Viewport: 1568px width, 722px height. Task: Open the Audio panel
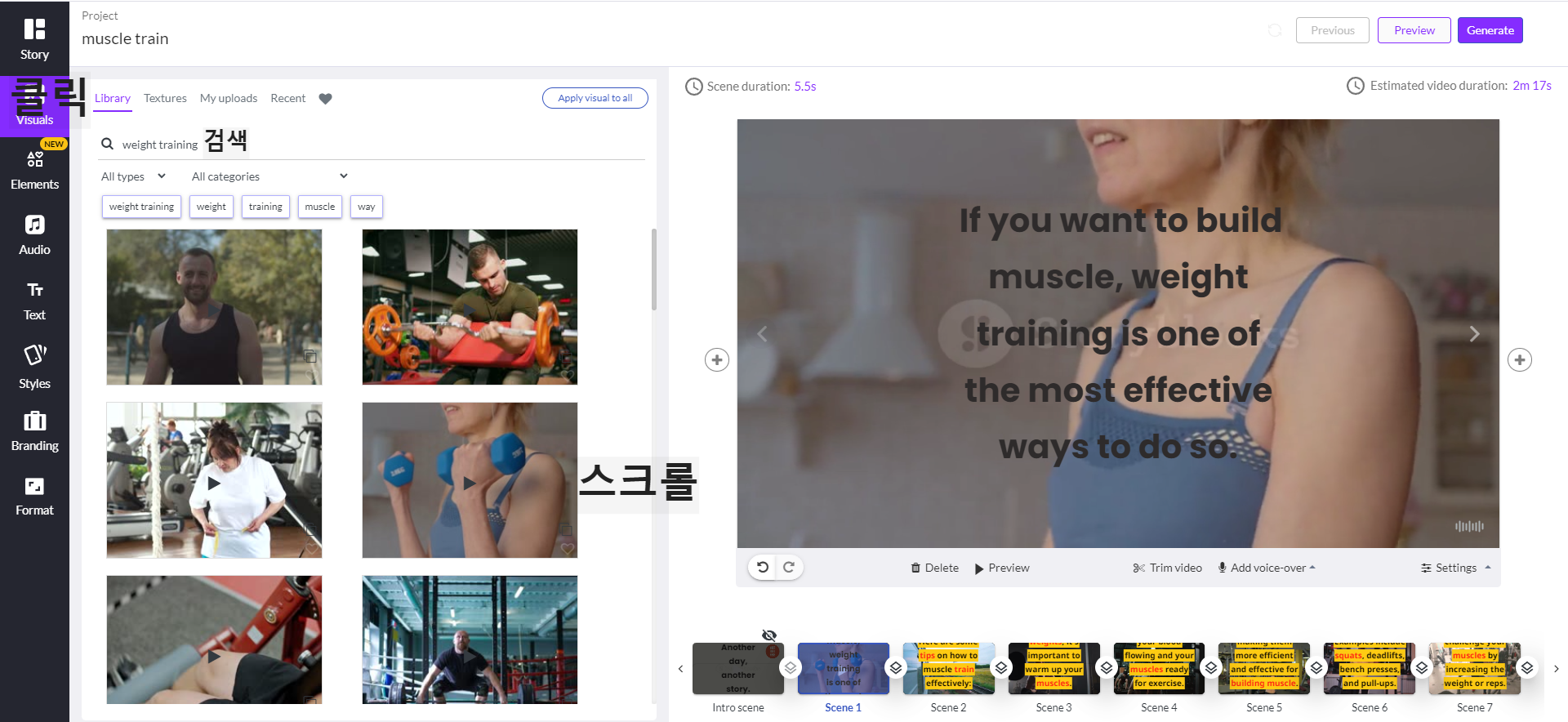(34, 235)
